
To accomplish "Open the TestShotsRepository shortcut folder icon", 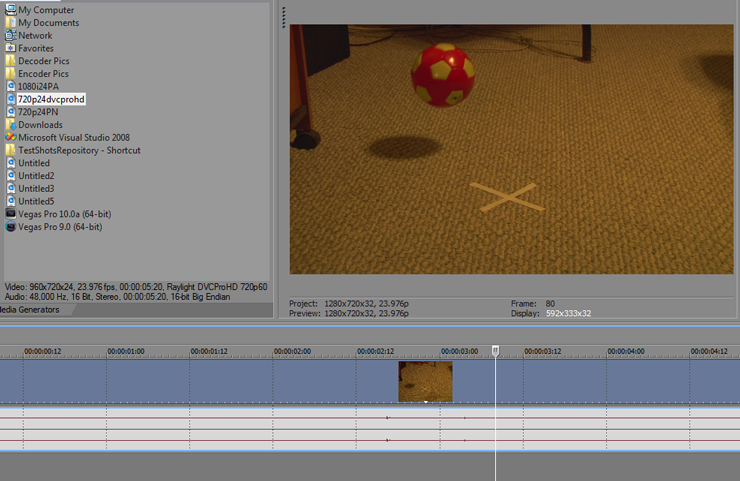I will coord(10,150).
